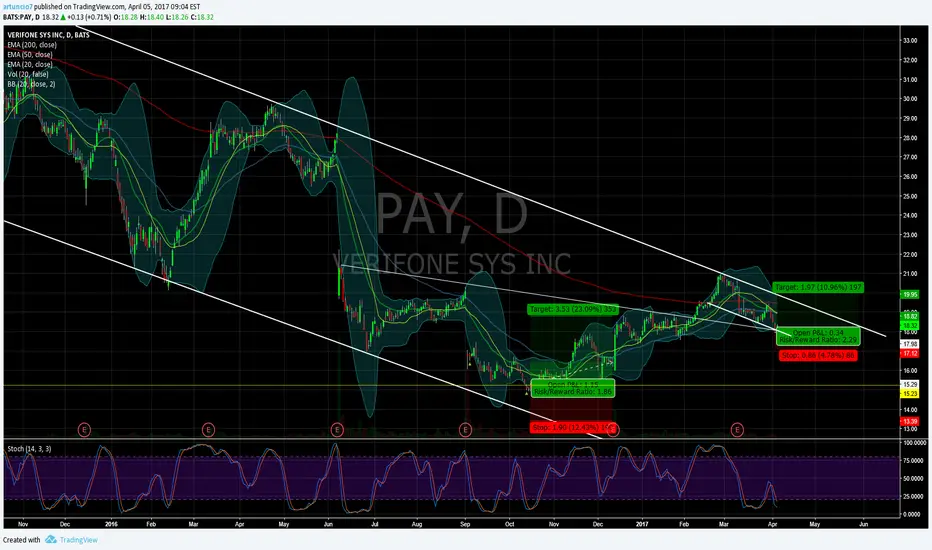
Task: Click the earnings E marker near December 2016
Action: click(x=613, y=429)
